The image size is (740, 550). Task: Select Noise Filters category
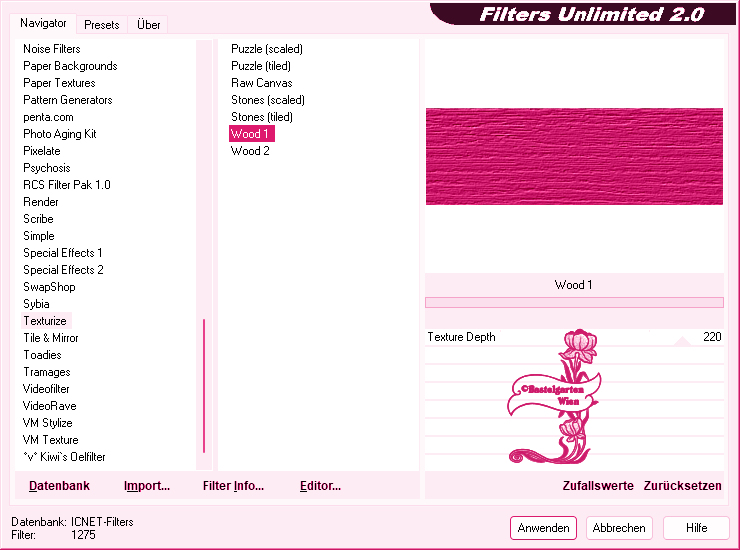51,49
